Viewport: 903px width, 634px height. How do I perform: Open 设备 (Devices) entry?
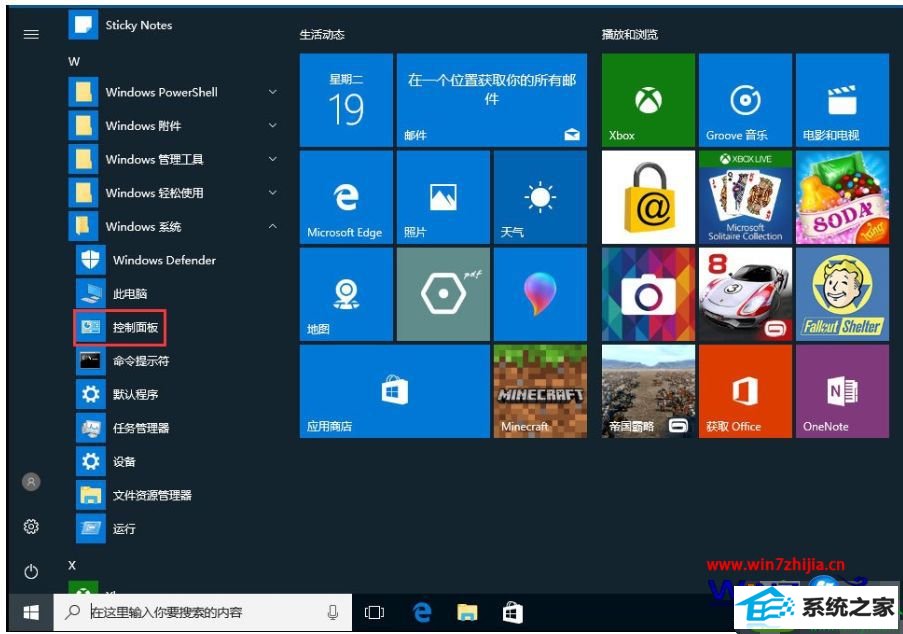pyautogui.click(x=107, y=461)
